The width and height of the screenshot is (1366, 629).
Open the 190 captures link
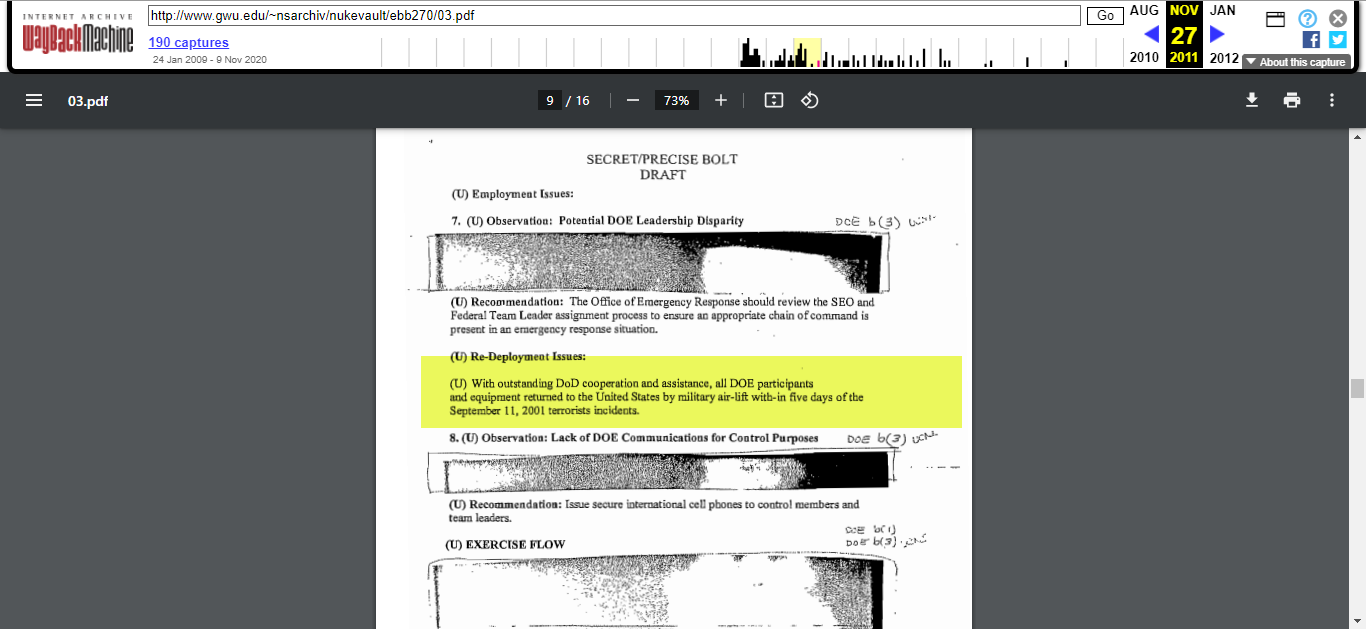point(189,42)
